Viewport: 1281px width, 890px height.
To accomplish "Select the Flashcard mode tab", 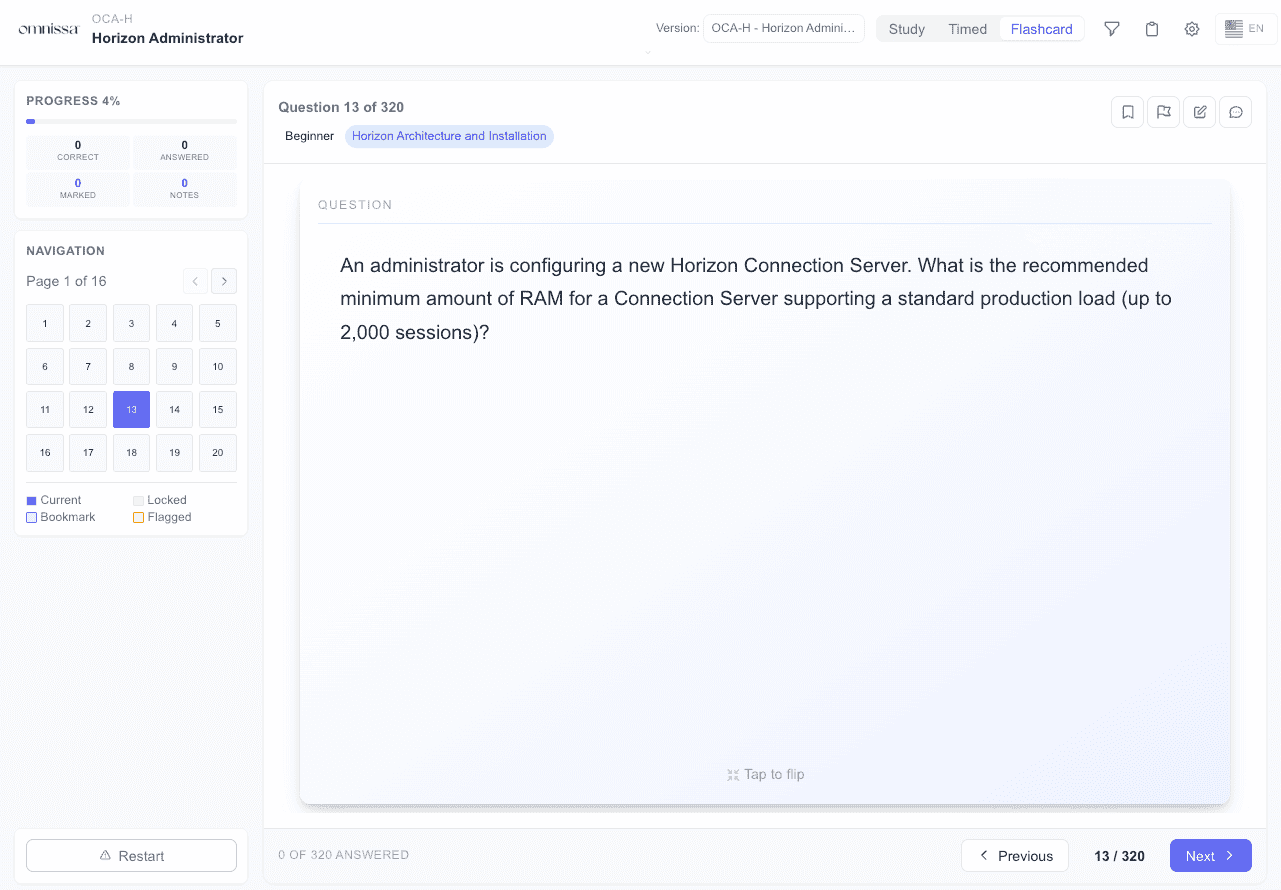I will click(x=1041, y=29).
